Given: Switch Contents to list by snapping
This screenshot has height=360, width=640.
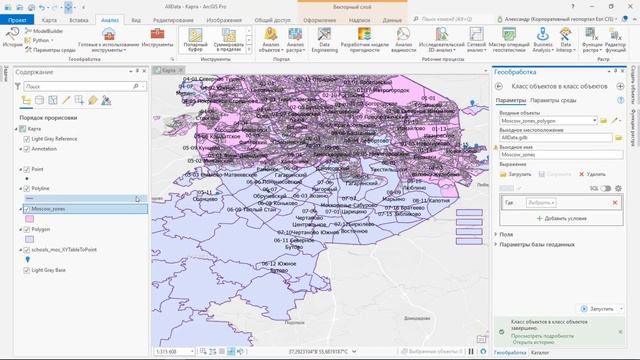Looking at the screenshot, I should [x=79, y=100].
